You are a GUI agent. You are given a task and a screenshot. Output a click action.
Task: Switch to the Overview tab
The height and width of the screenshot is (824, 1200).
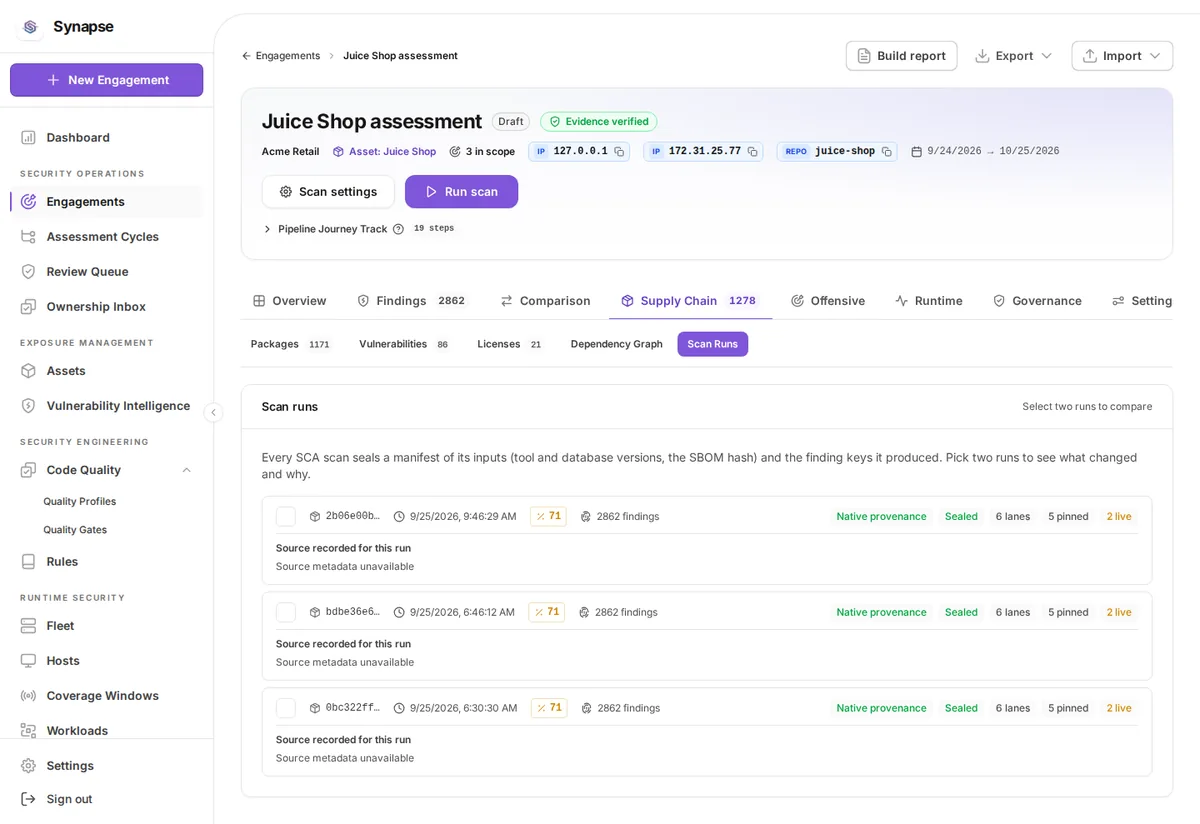click(289, 301)
